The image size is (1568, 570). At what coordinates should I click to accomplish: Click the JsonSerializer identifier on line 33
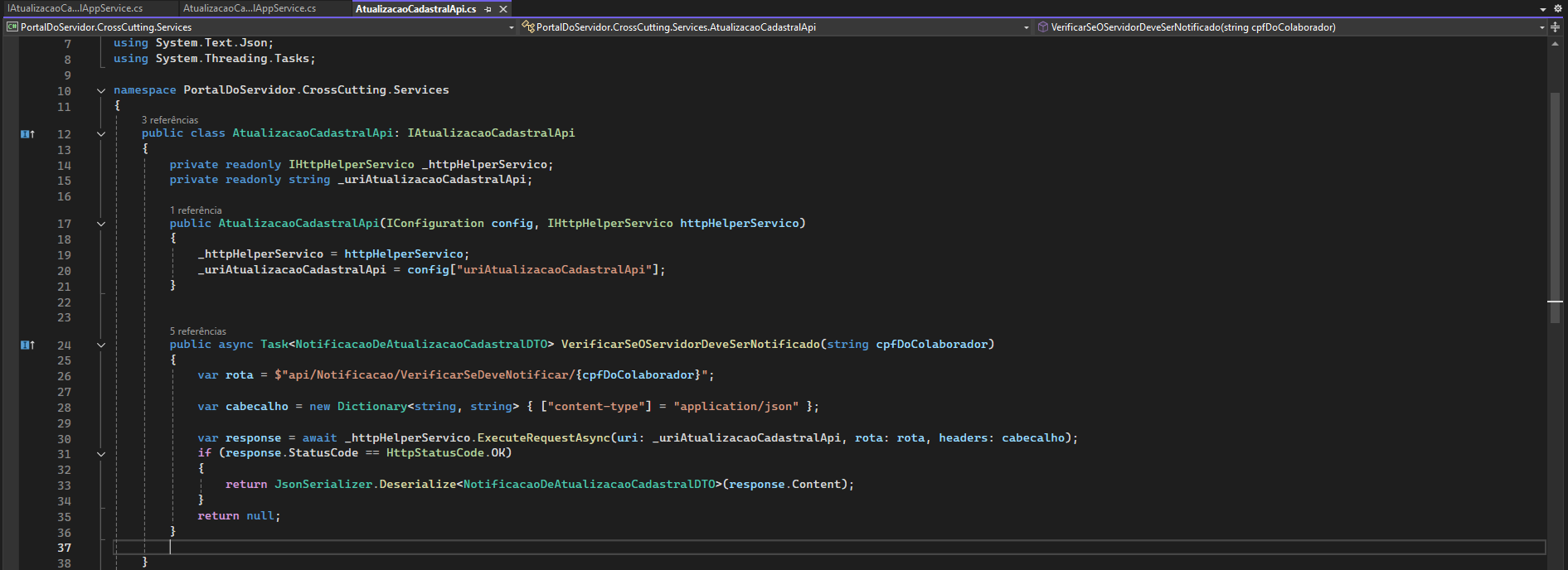(x=323, y=485)
